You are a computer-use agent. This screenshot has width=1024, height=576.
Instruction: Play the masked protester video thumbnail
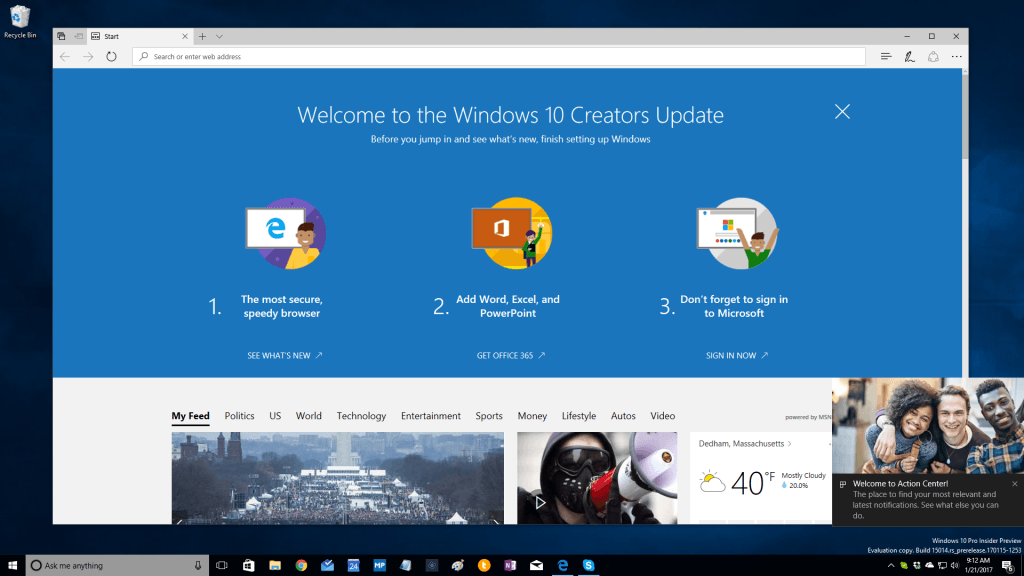[x=541, y=503]
